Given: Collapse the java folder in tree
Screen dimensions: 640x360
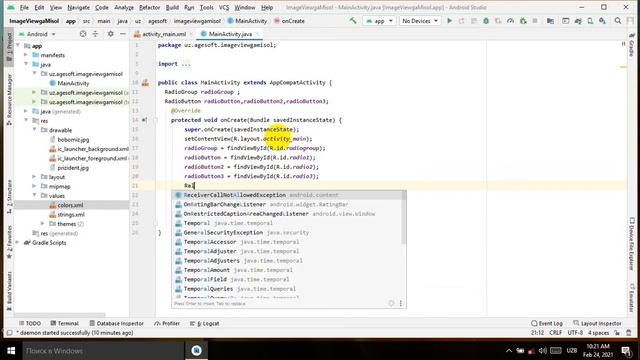Looking at the screenshot, I should tap(26, 64).
